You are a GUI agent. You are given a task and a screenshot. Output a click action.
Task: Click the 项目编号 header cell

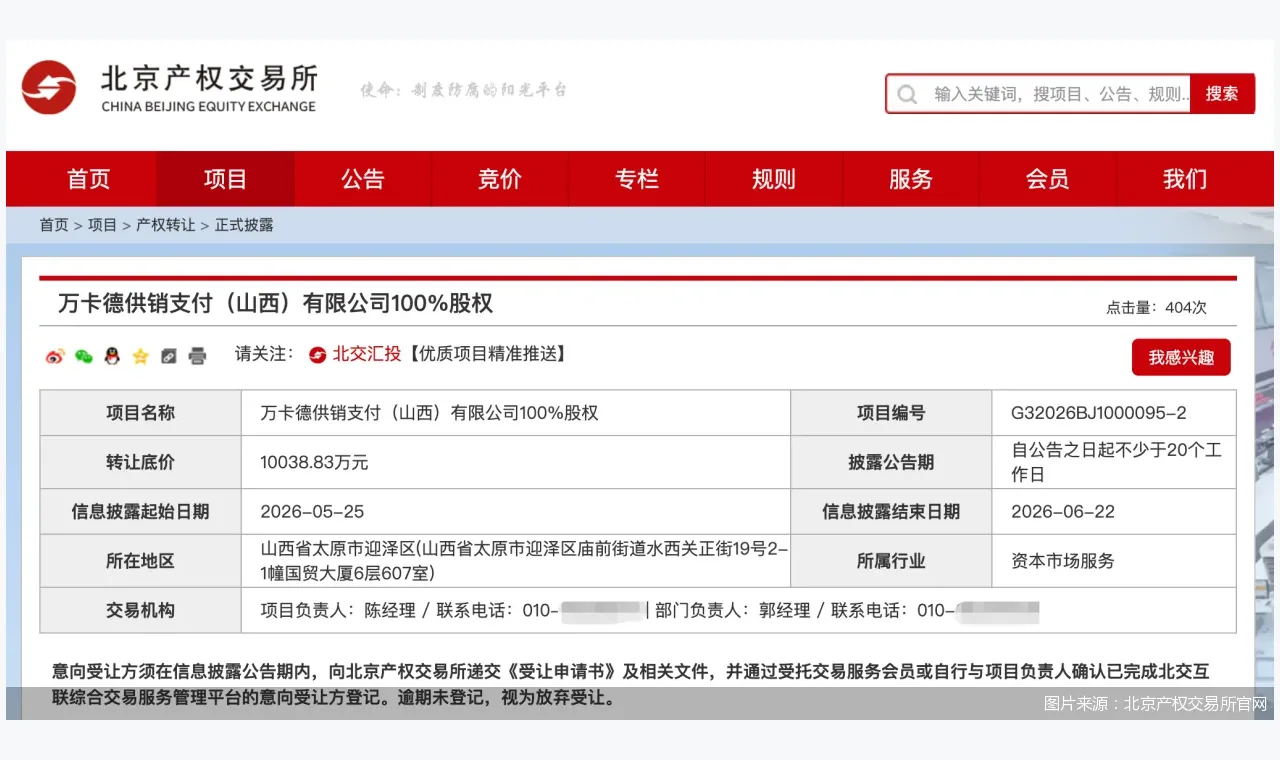coord(891,413)
